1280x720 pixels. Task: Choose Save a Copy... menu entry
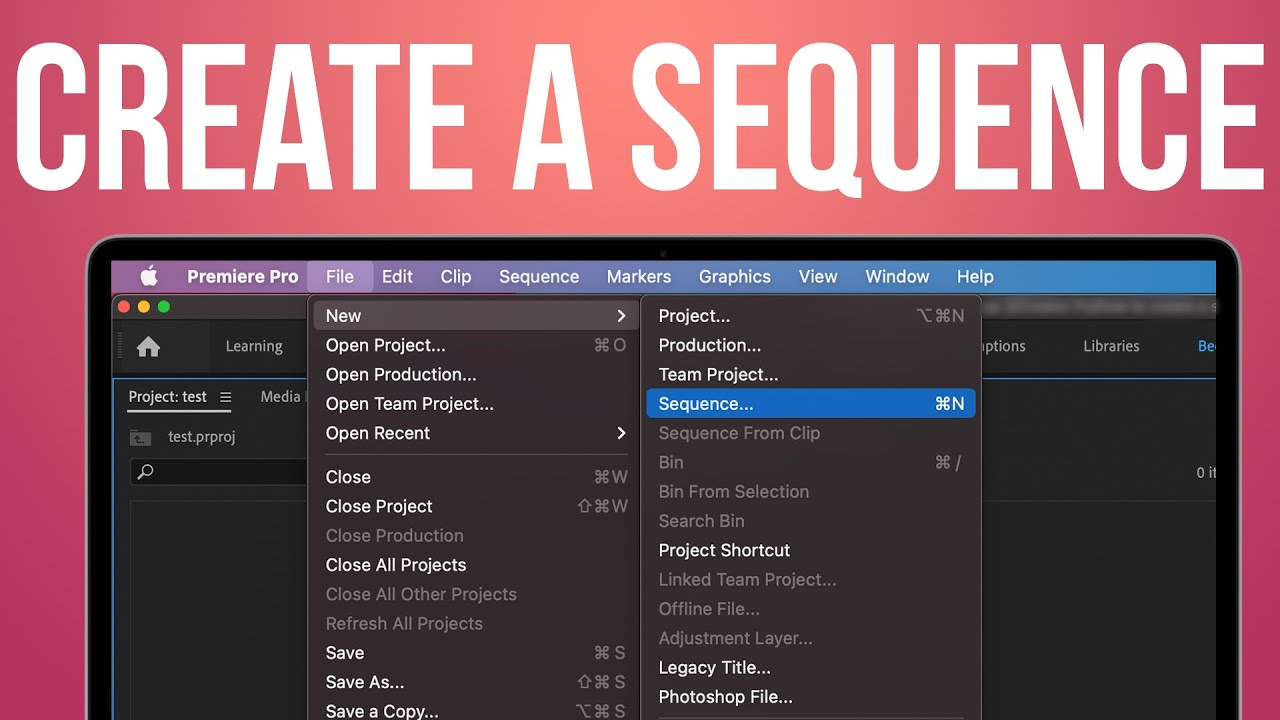474,711
